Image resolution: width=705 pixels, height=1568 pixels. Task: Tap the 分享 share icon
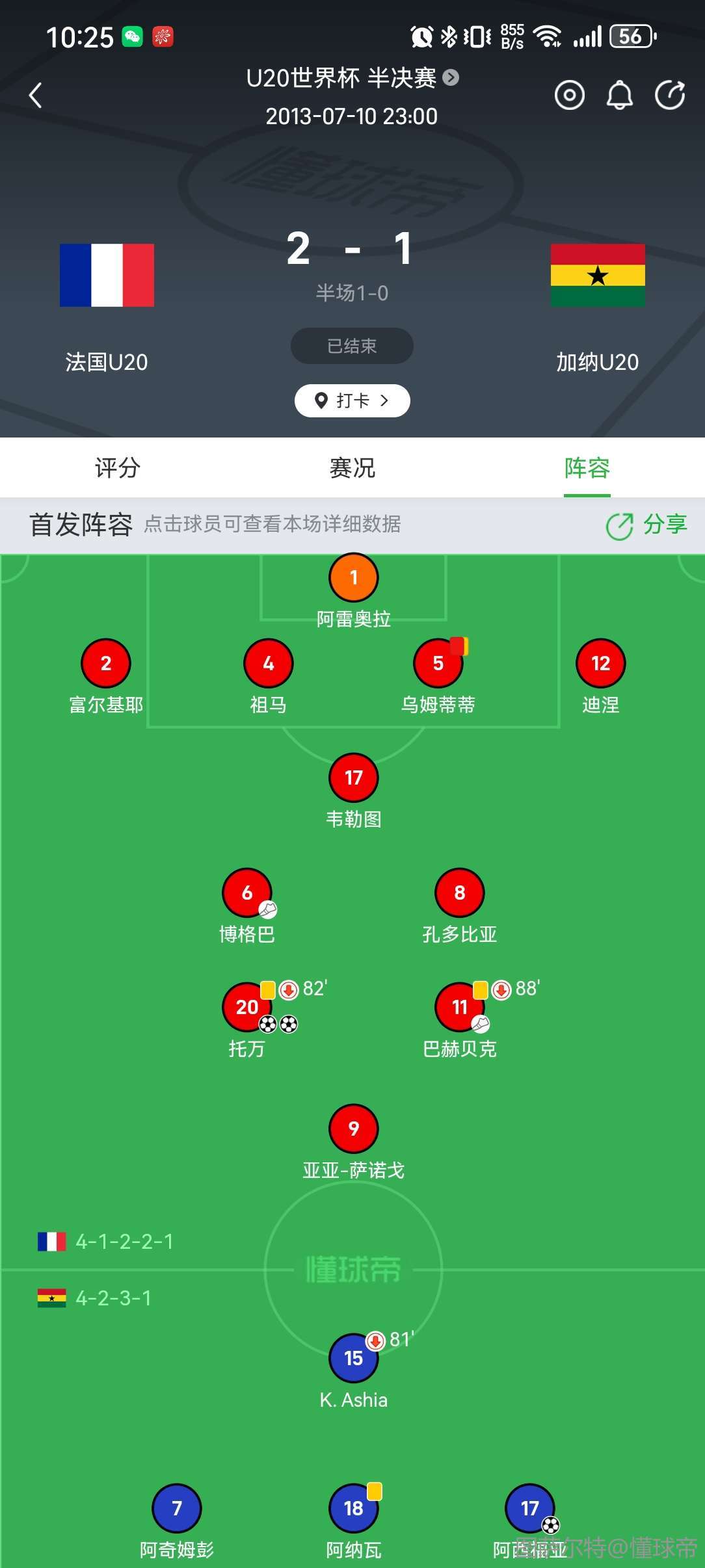[x=646, y=525]
